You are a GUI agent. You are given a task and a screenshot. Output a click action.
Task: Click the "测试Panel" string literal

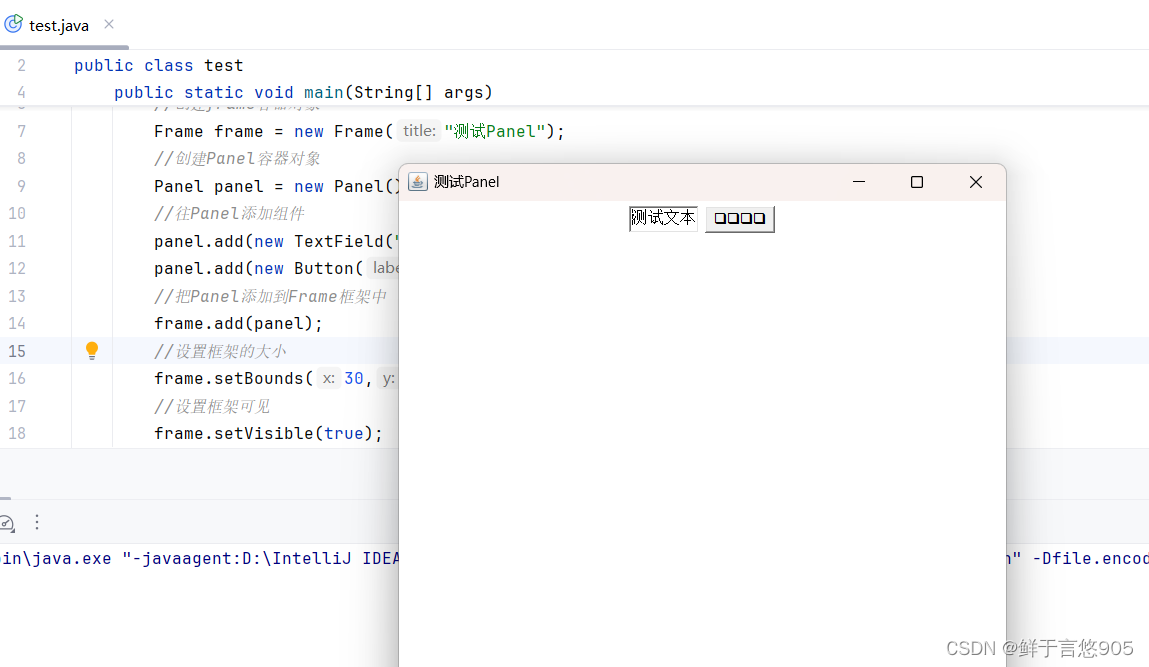click(x=495, y=131)
